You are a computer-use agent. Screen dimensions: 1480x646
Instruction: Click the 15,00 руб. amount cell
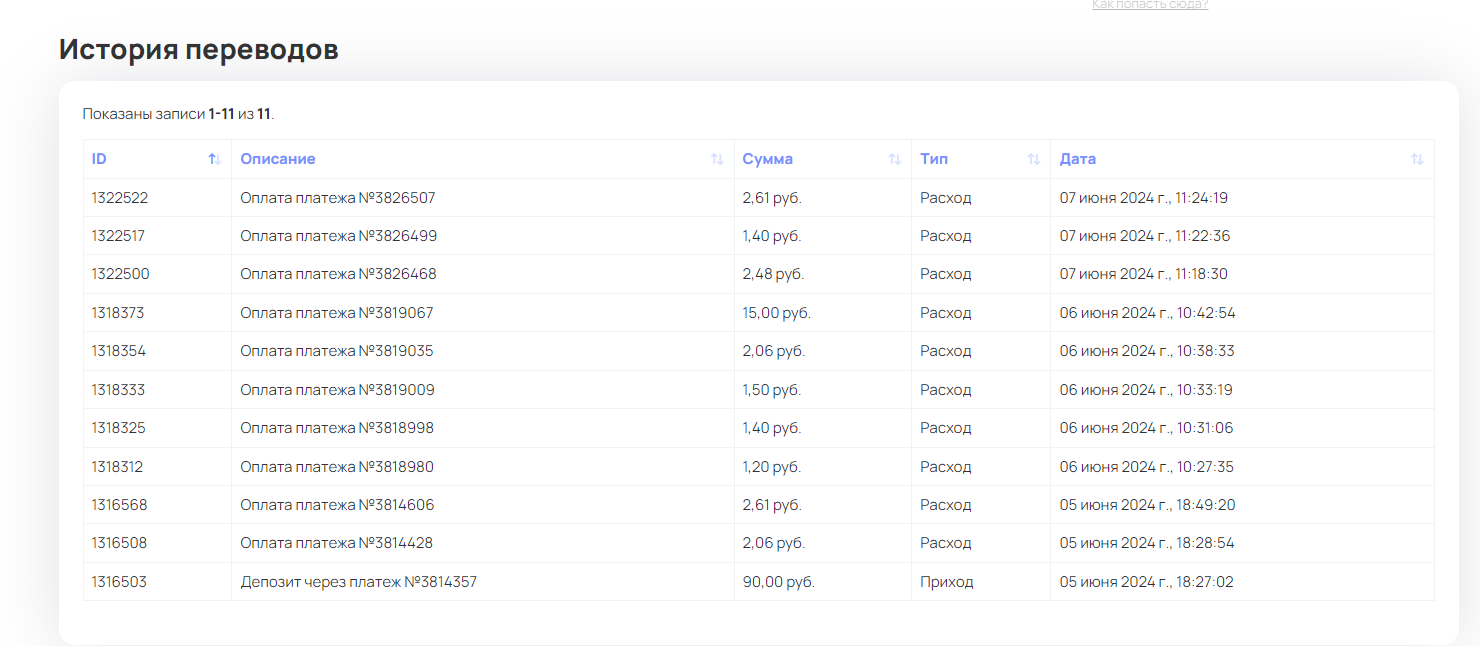776,313
